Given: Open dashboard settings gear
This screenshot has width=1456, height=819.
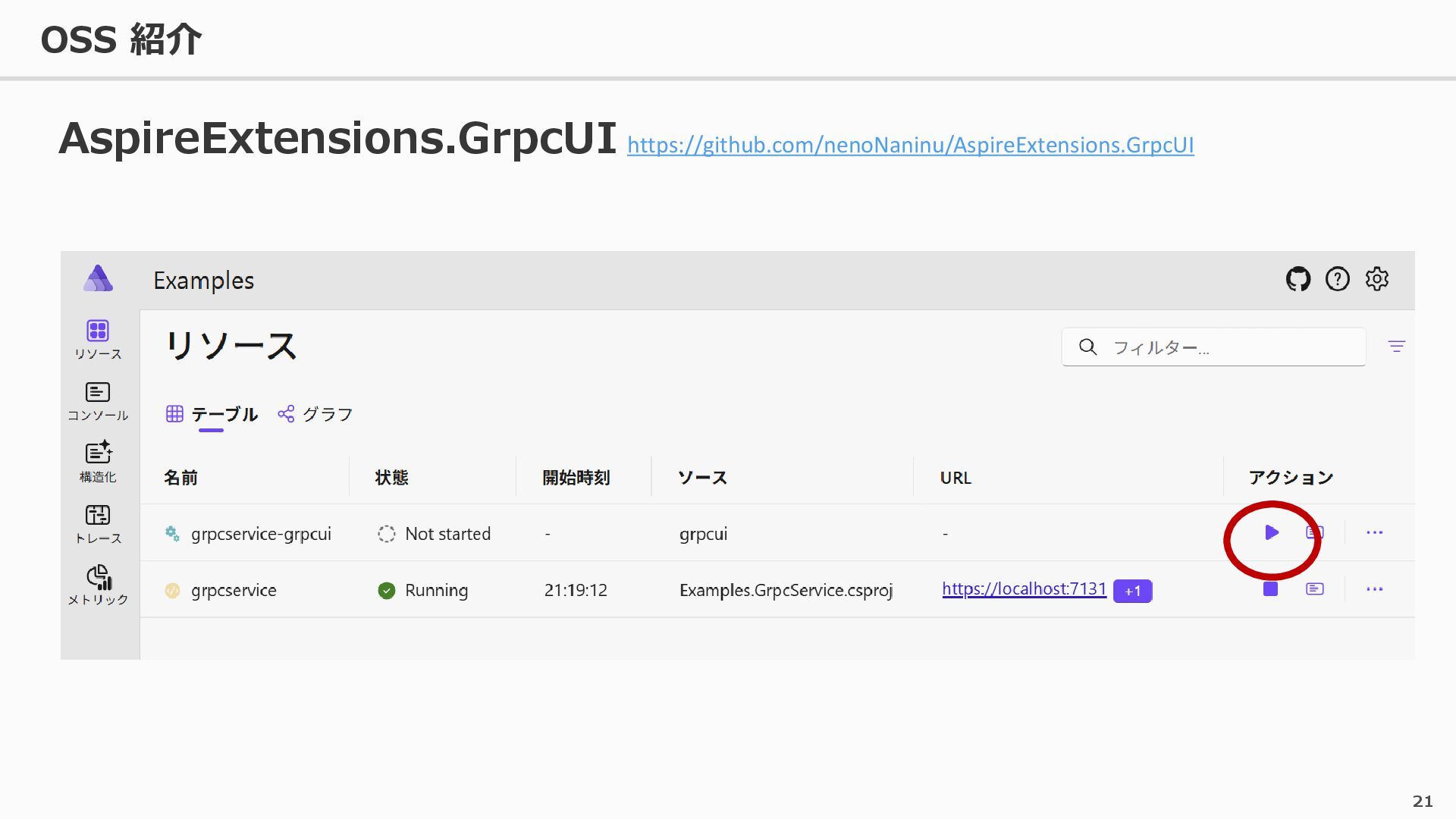Looking at the screenshot, I should click(x=1376, y=279).
